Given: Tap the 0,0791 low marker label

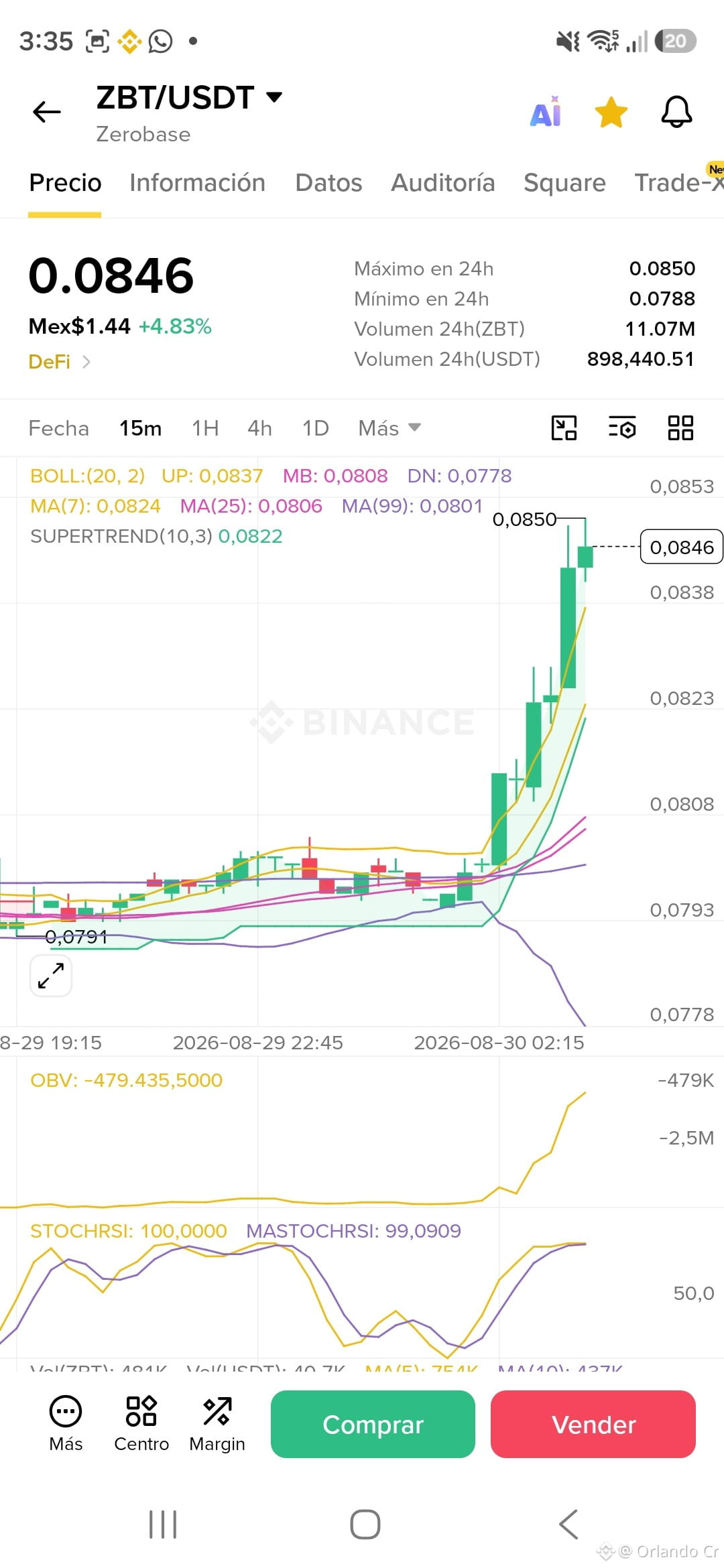Looking at the screenshot, I should point(76,937).
